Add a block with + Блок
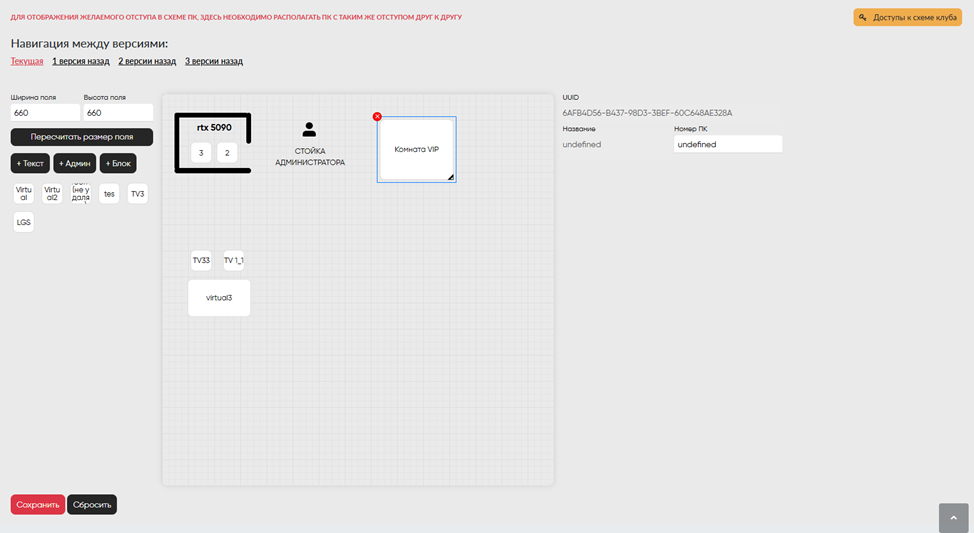This screenshot has width=974, height=533. coord(118,163)
